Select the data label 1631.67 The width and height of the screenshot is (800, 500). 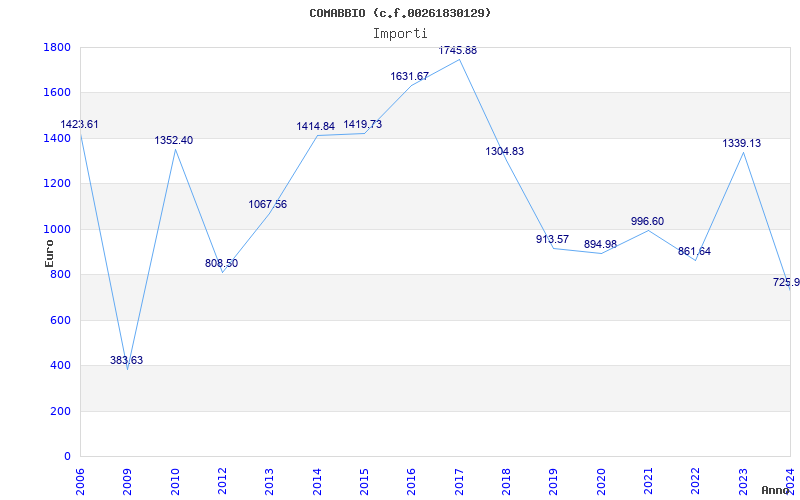tap(410, 77)
